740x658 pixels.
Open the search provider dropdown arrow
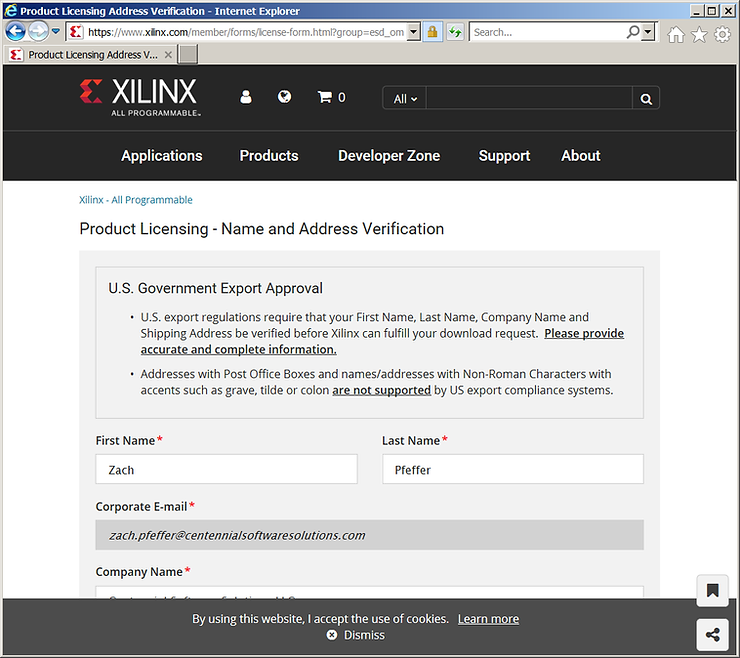(x=648, y=32)
